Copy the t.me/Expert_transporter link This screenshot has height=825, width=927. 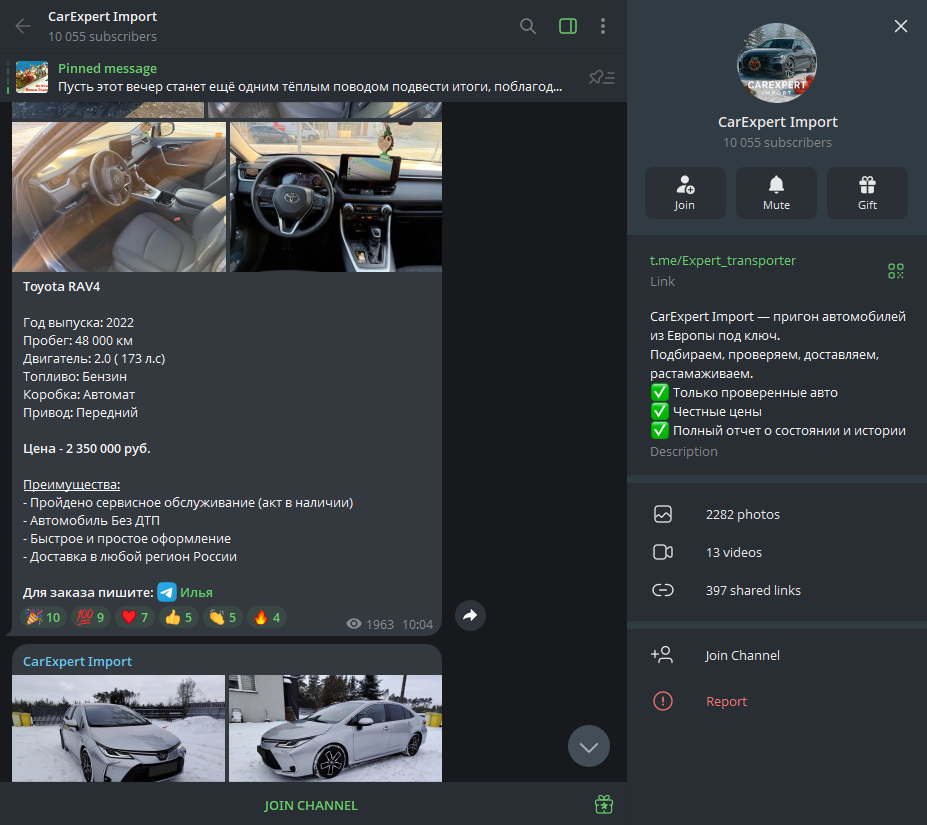click(x=722, y=260)
